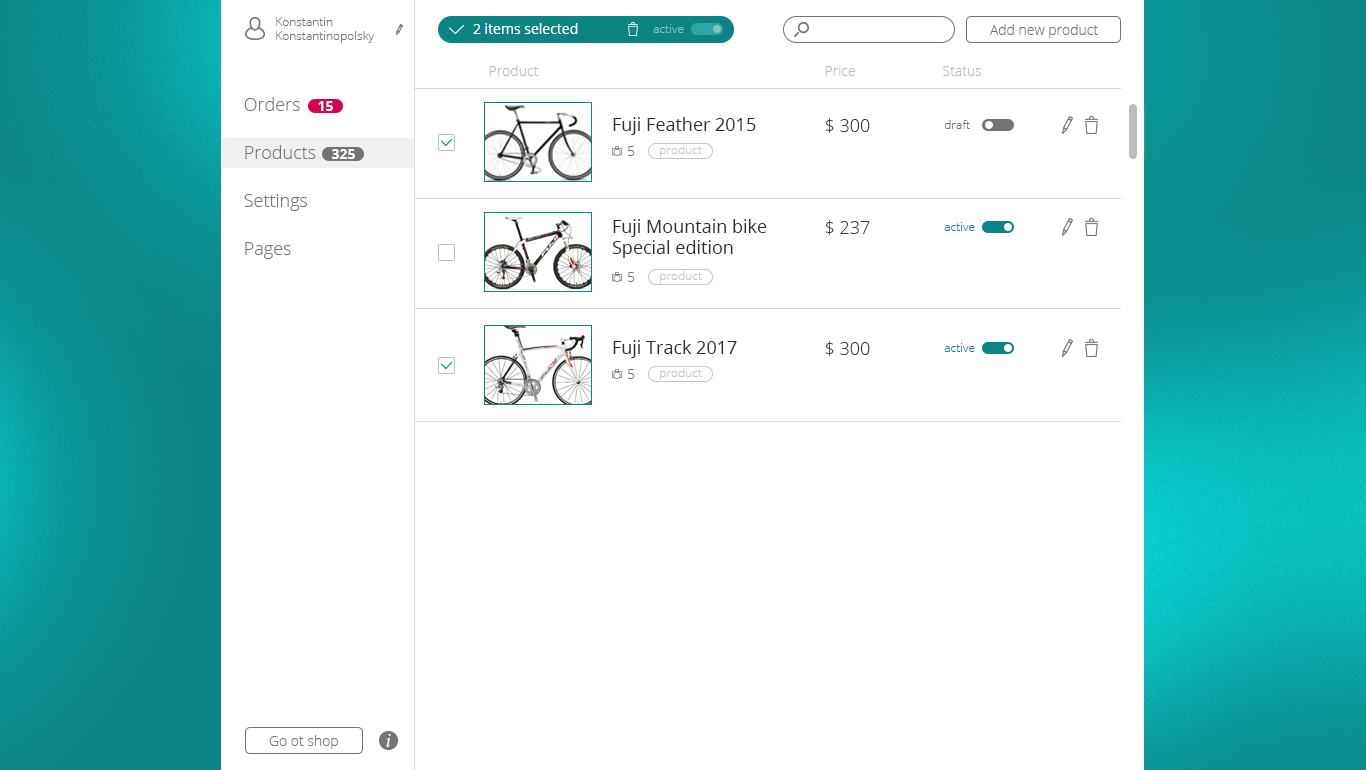Collapse selection using the checkmark chevron
The width and height of the screenshot is (1366, 770).
coord(456,30)
